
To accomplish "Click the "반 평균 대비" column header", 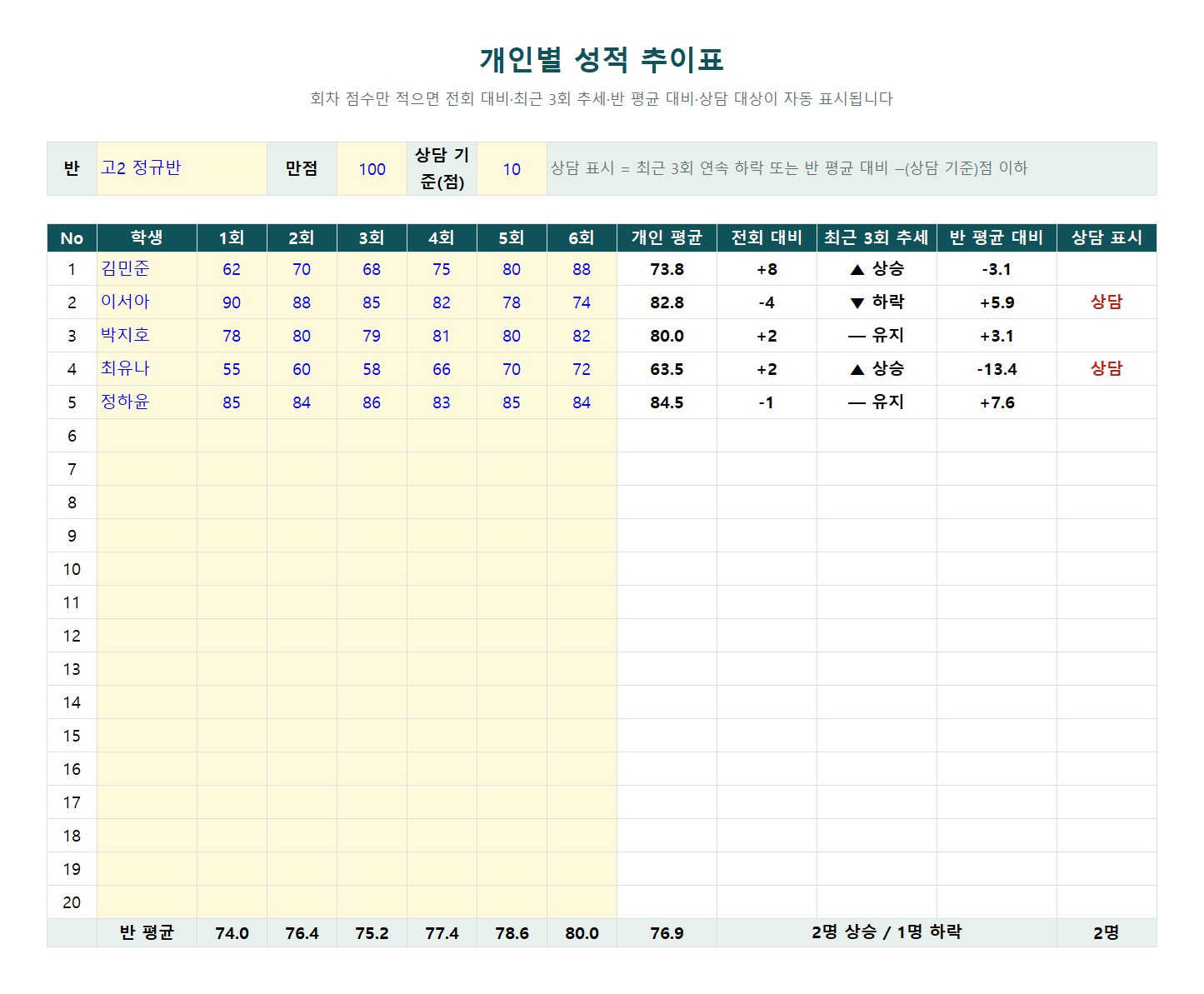I will (x=997, y=238).
